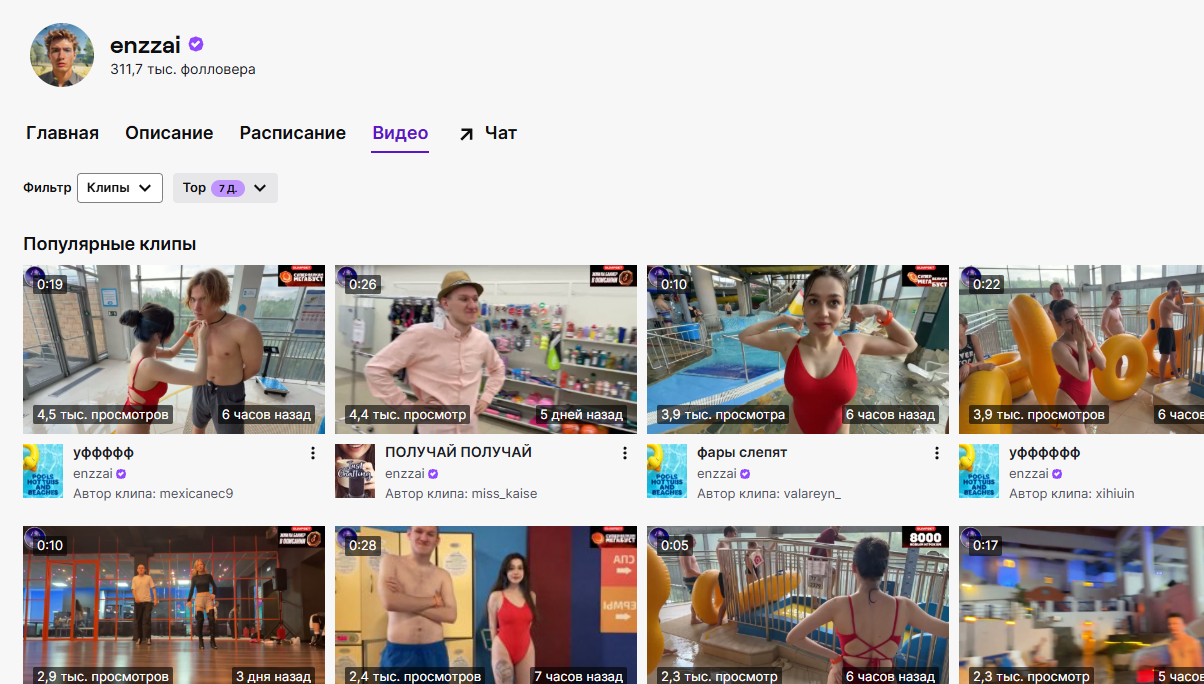Play the фары слепят clip thumbnail
Viewport: 1204px width, 684px height.
click(798, 349)
